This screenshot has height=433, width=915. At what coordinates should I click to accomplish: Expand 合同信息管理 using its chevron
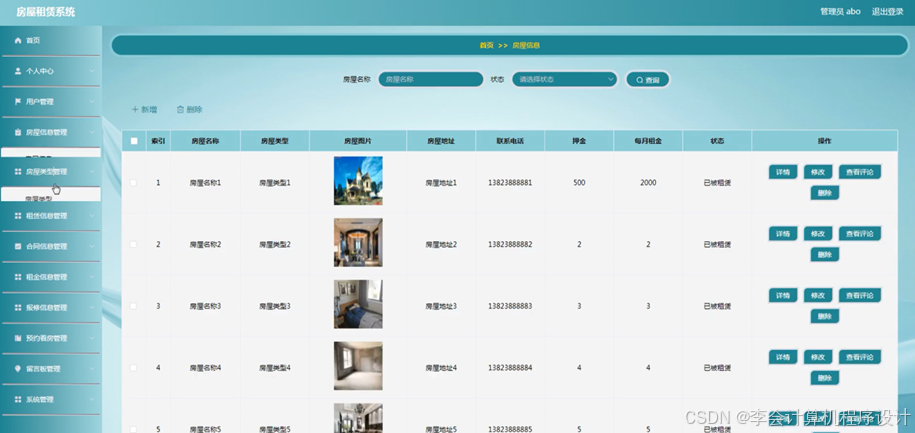pos(92,246)
